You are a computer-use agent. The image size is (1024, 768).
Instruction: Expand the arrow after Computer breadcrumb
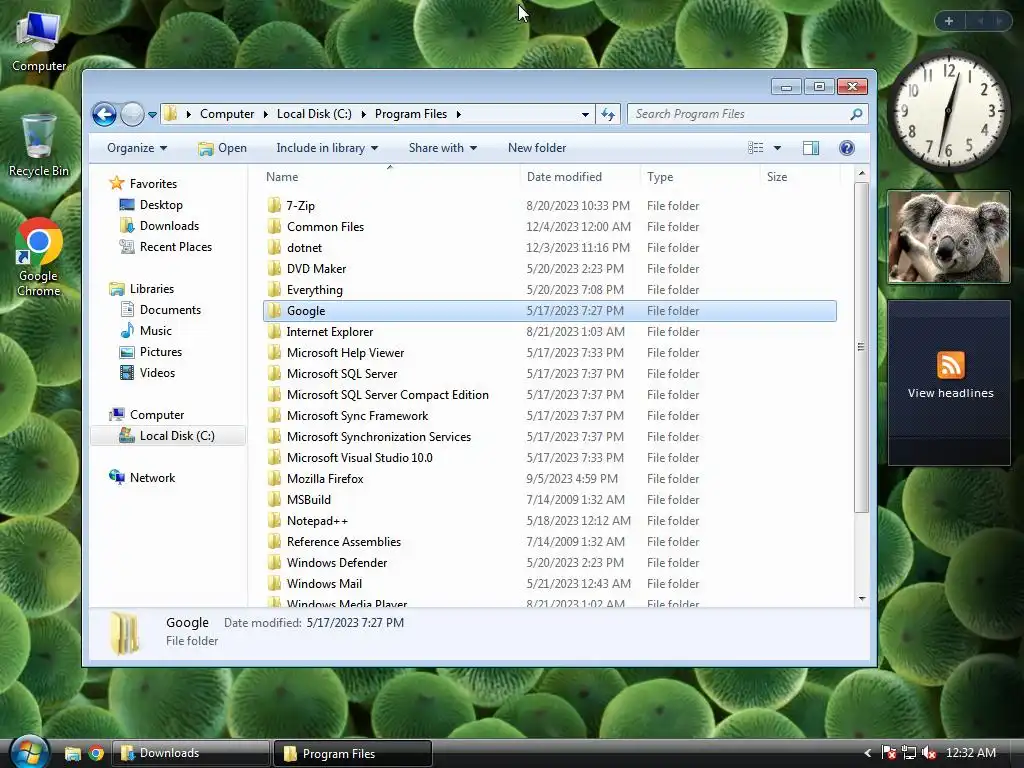(x=266, y=114)
